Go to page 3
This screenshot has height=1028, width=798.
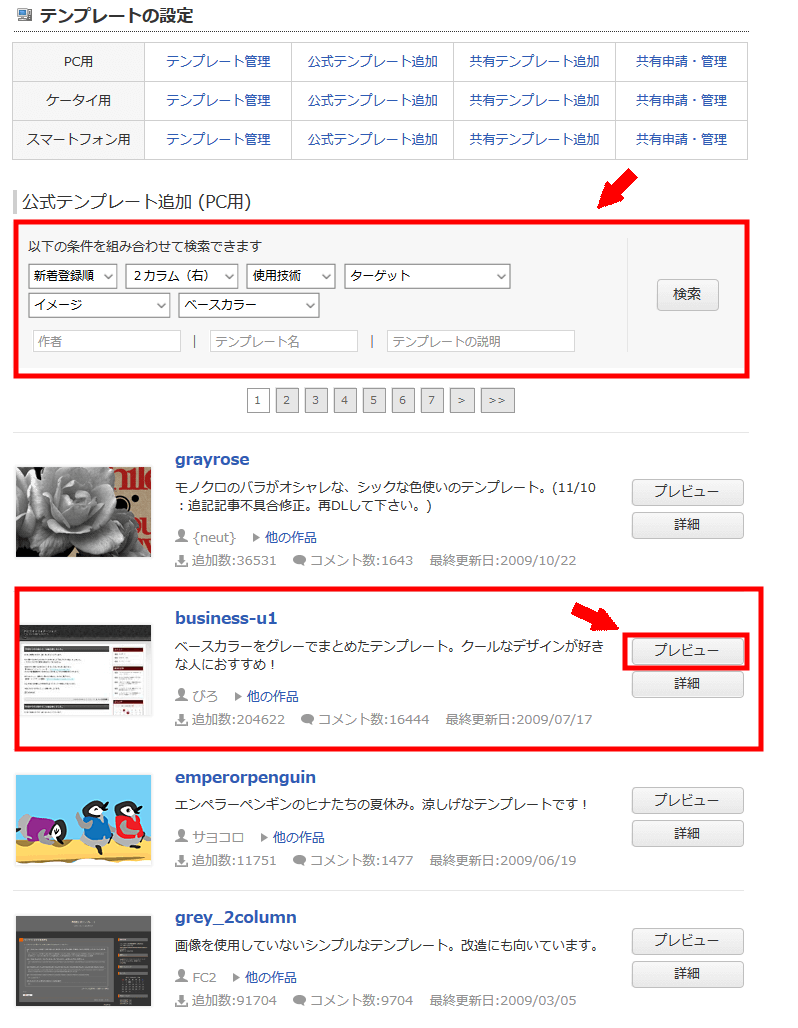point(316,401)
